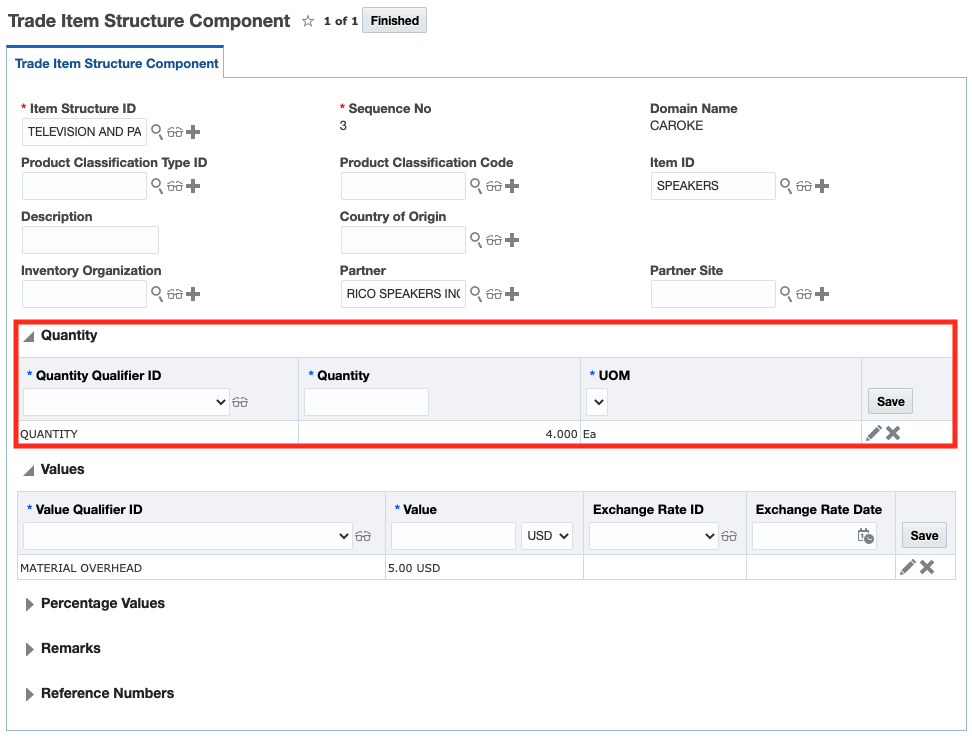Viewport: 972px width, 737px height.
Task: Click into the Description input field
Action: click(x=90, y=240)
